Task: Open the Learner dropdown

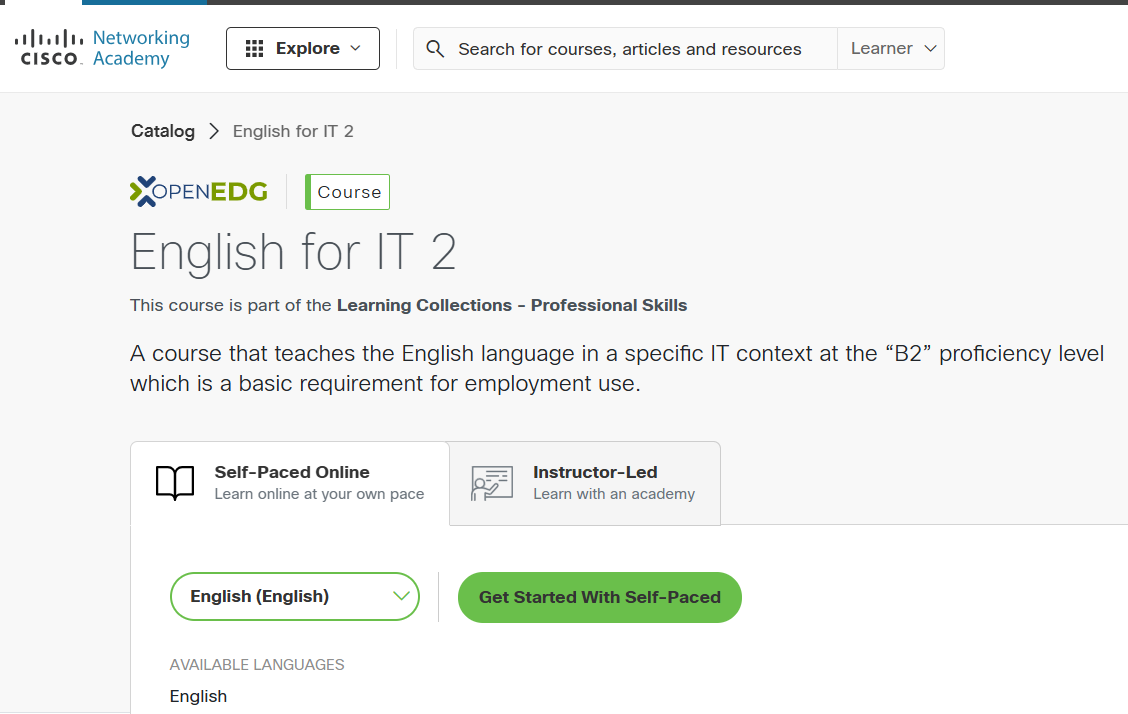Action: tap(890, 47)
